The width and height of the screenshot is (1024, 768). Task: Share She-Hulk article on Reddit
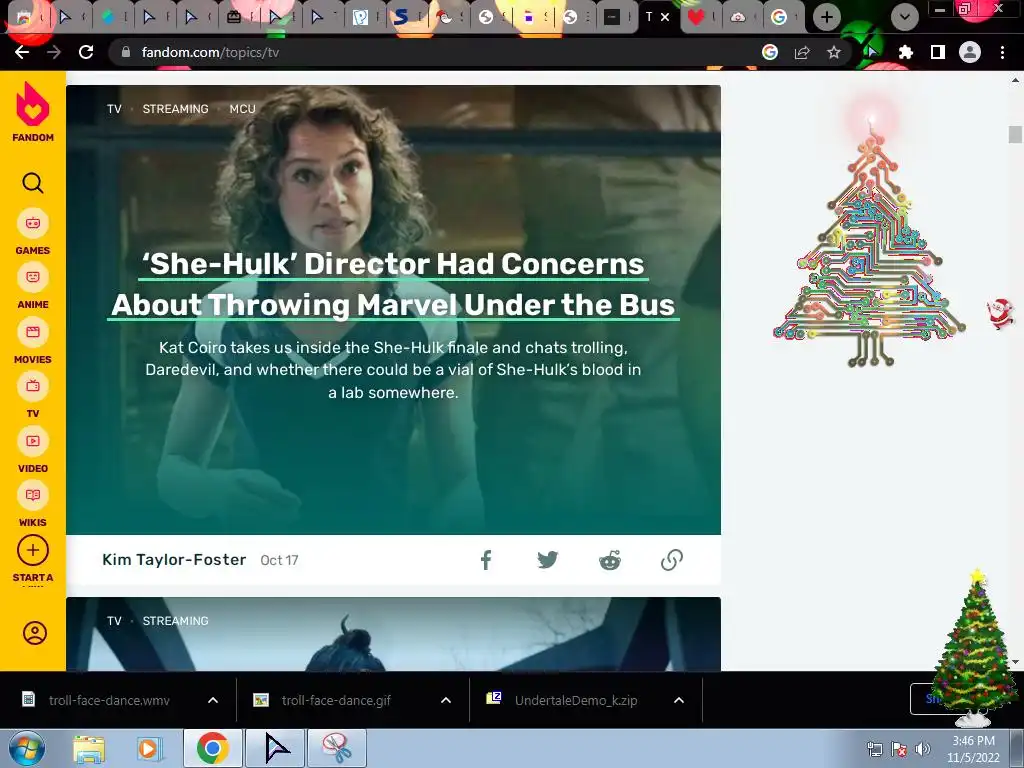[x=610, y=560]
